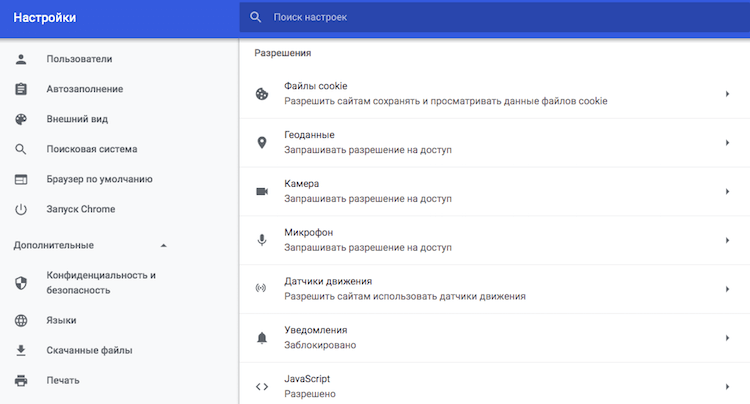The height and width of the screenshot is (404, 750).
Task: Click the code brackets icon for JavaScript
Action: click(262, 387)
